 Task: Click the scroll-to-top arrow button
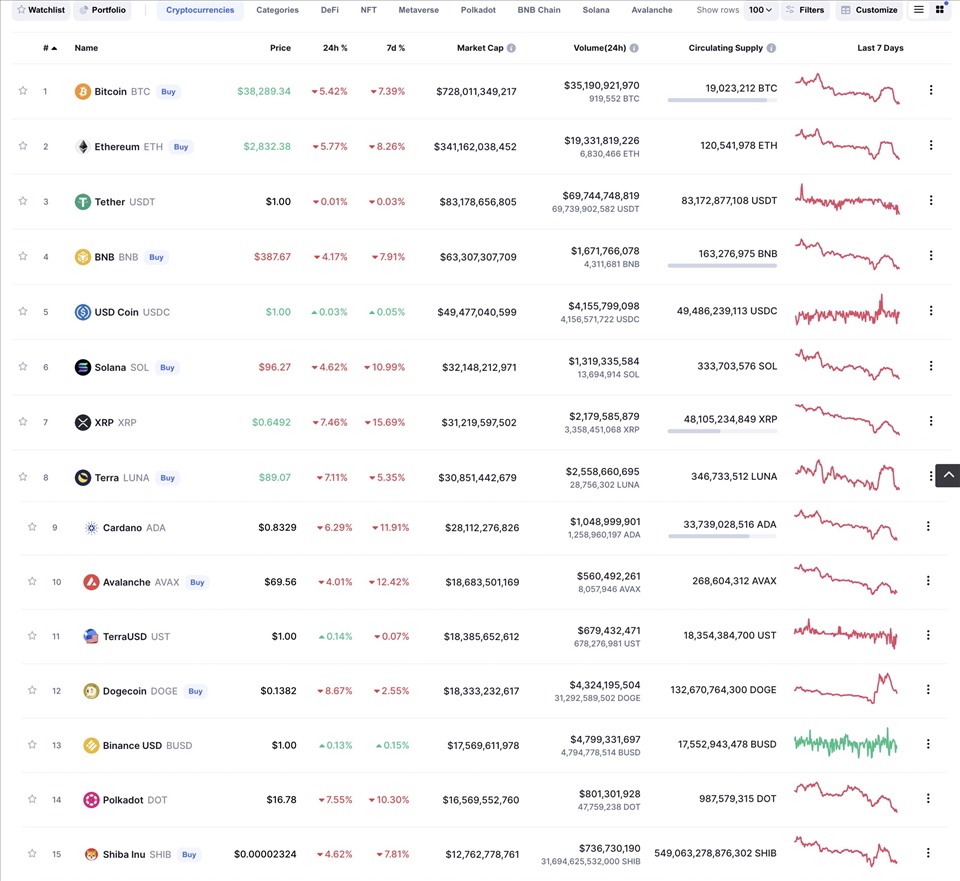click(x=947, y=476)
